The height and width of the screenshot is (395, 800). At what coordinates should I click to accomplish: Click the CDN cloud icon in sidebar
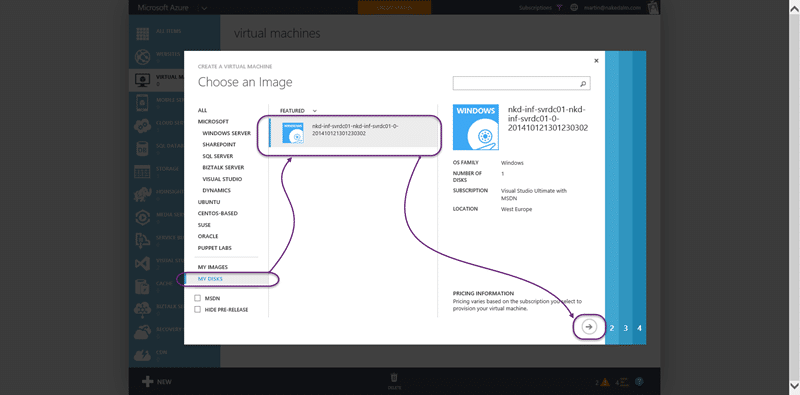(x=142, y=355)
